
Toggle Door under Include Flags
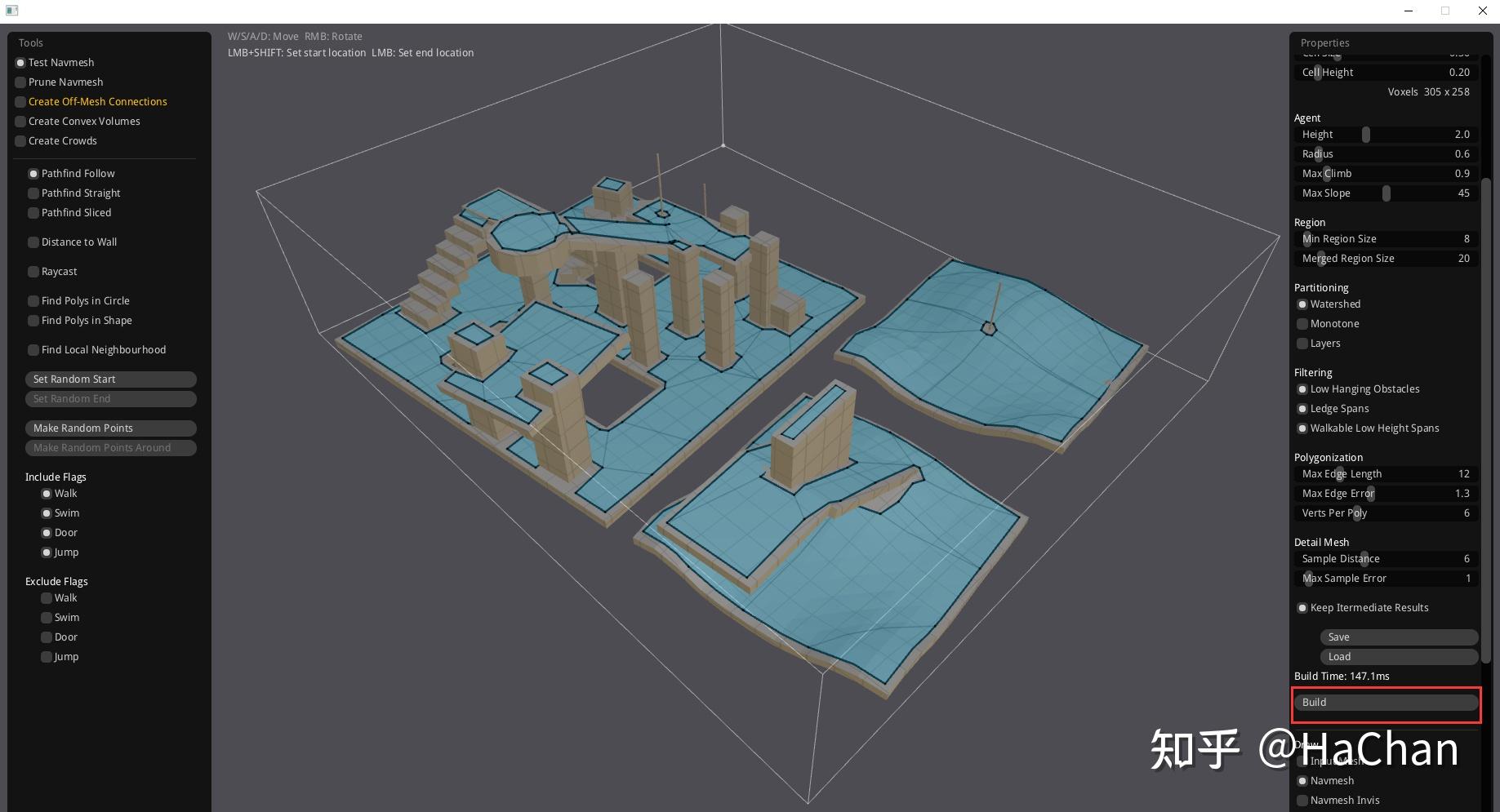[60, 533]
